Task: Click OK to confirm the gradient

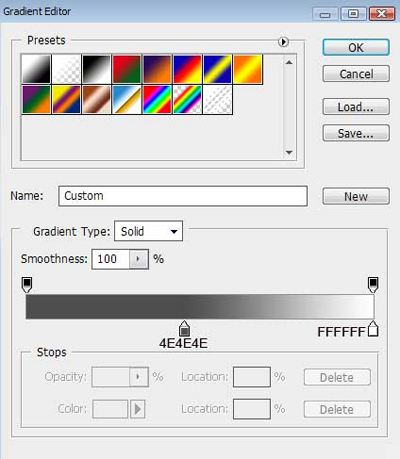Action: pos(356,48)
